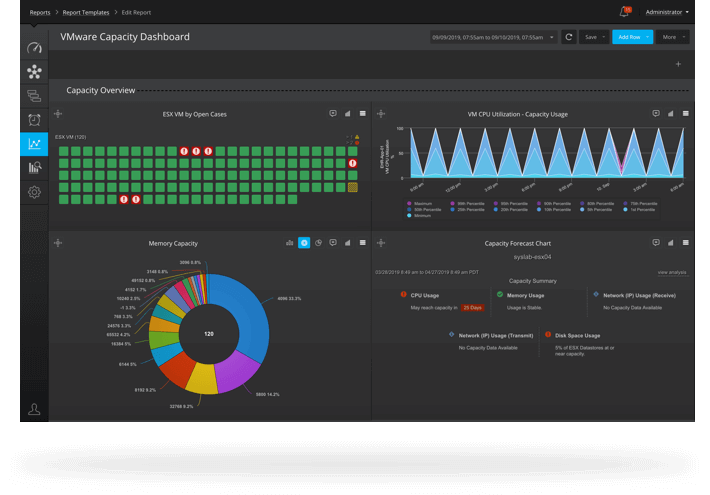This screenshot has width=710, height=495.
Task: Click move handle of VM CPU Utilization panel
Action: (x=381, y=114)
